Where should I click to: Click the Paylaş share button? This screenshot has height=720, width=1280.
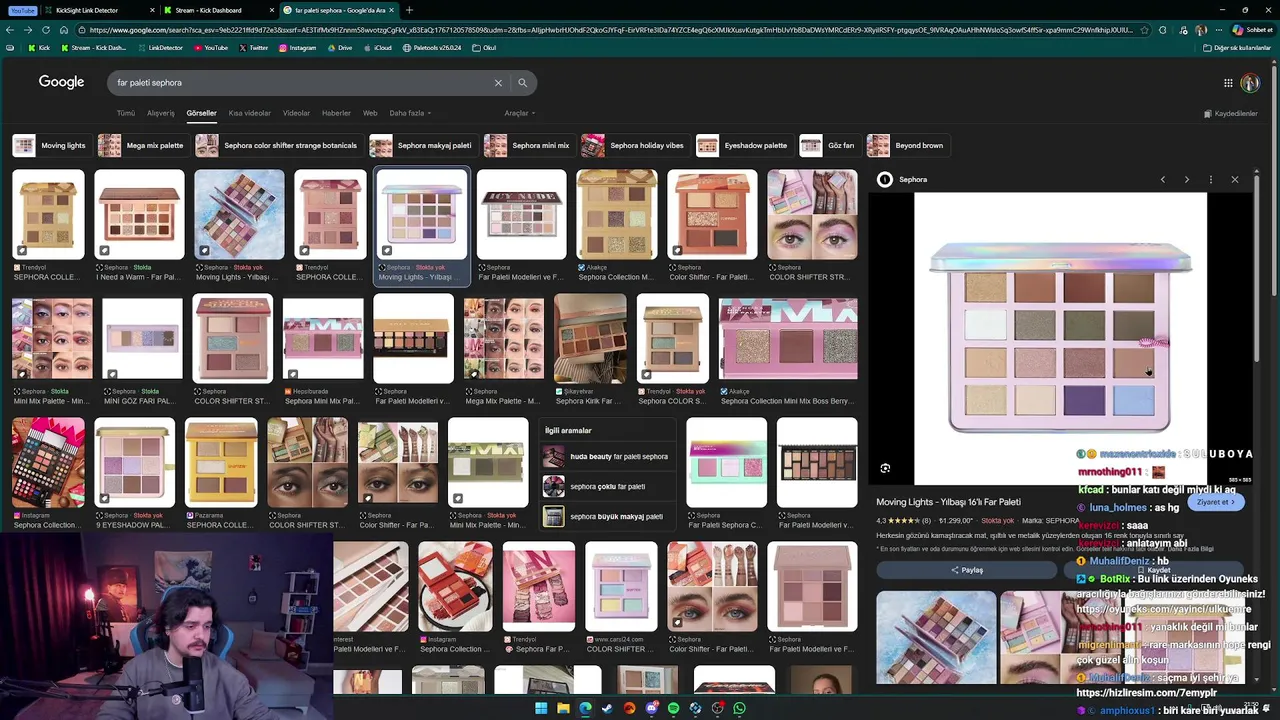click(x=966, y=570)
